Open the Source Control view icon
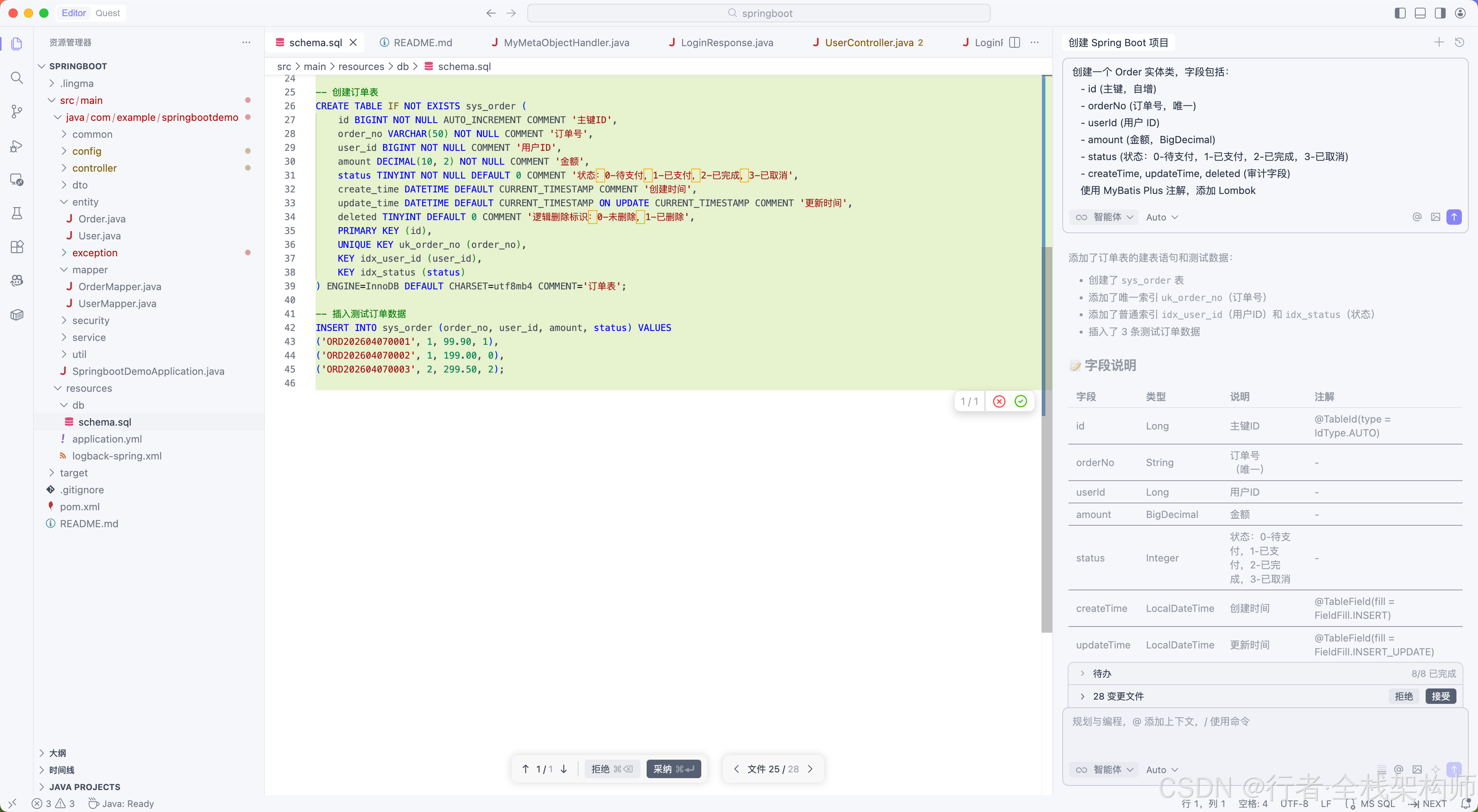This screenshot has height=812, width=1478. pos(17,111)
